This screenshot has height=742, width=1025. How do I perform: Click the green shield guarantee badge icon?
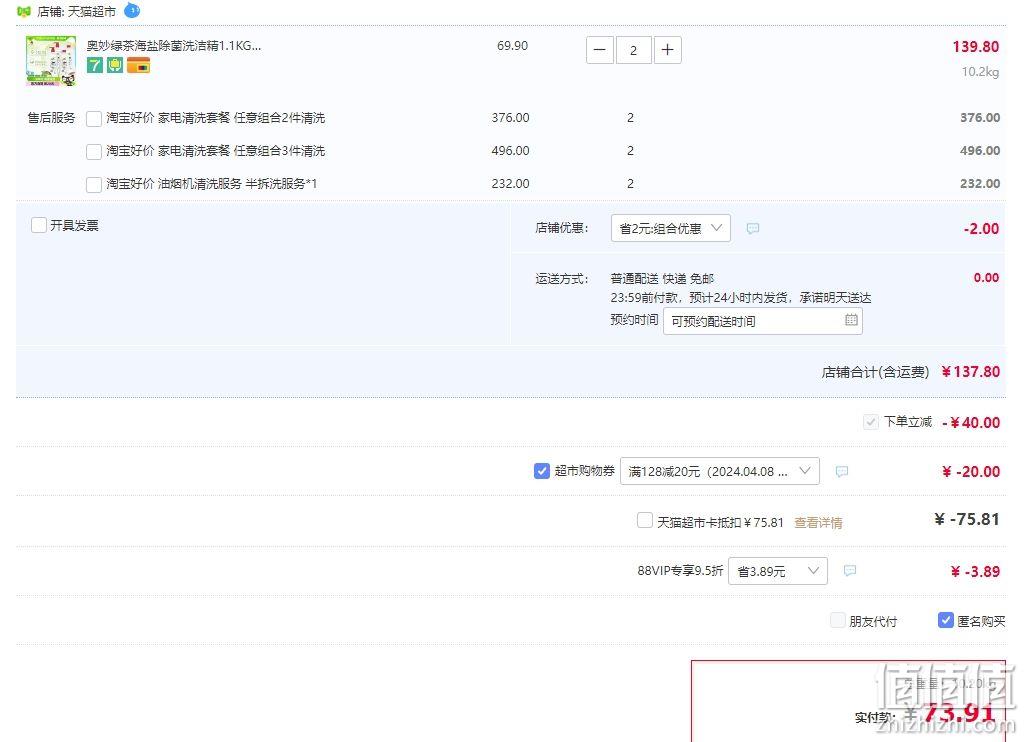(115, 65)
